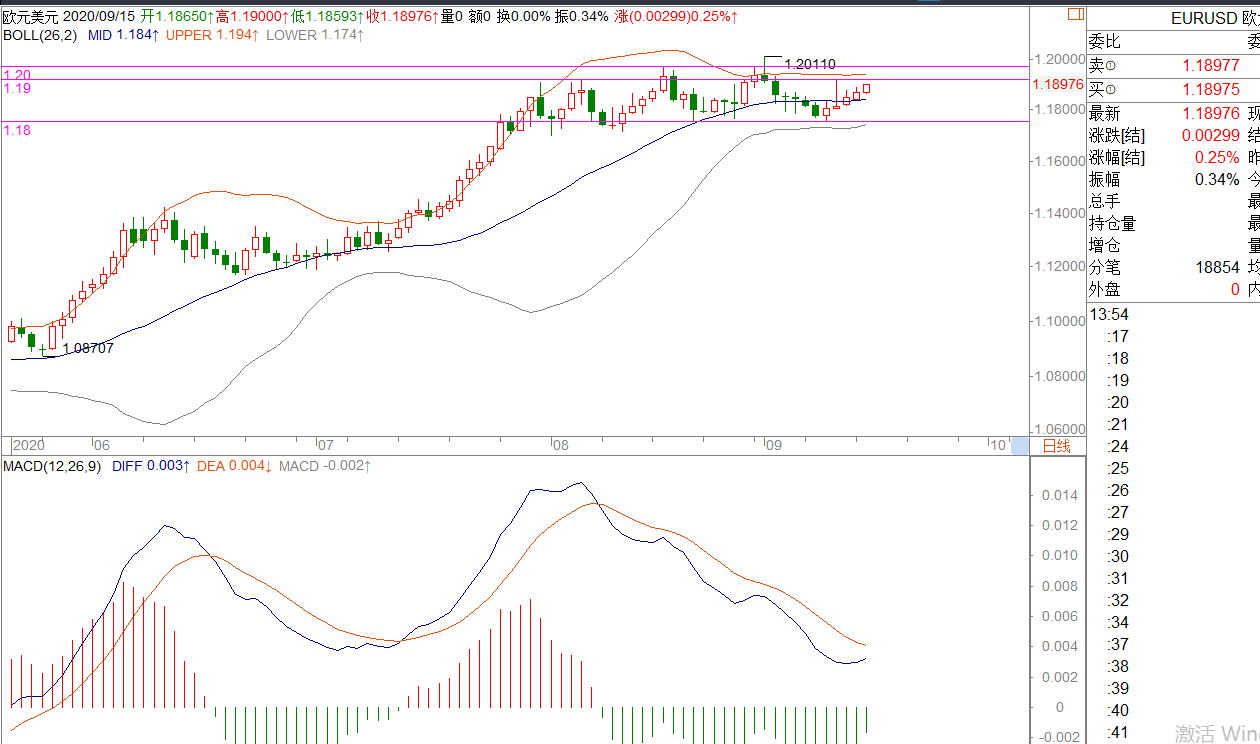
Task: Click the 外盘 value 0
Action: click(x=1235, y=290)
